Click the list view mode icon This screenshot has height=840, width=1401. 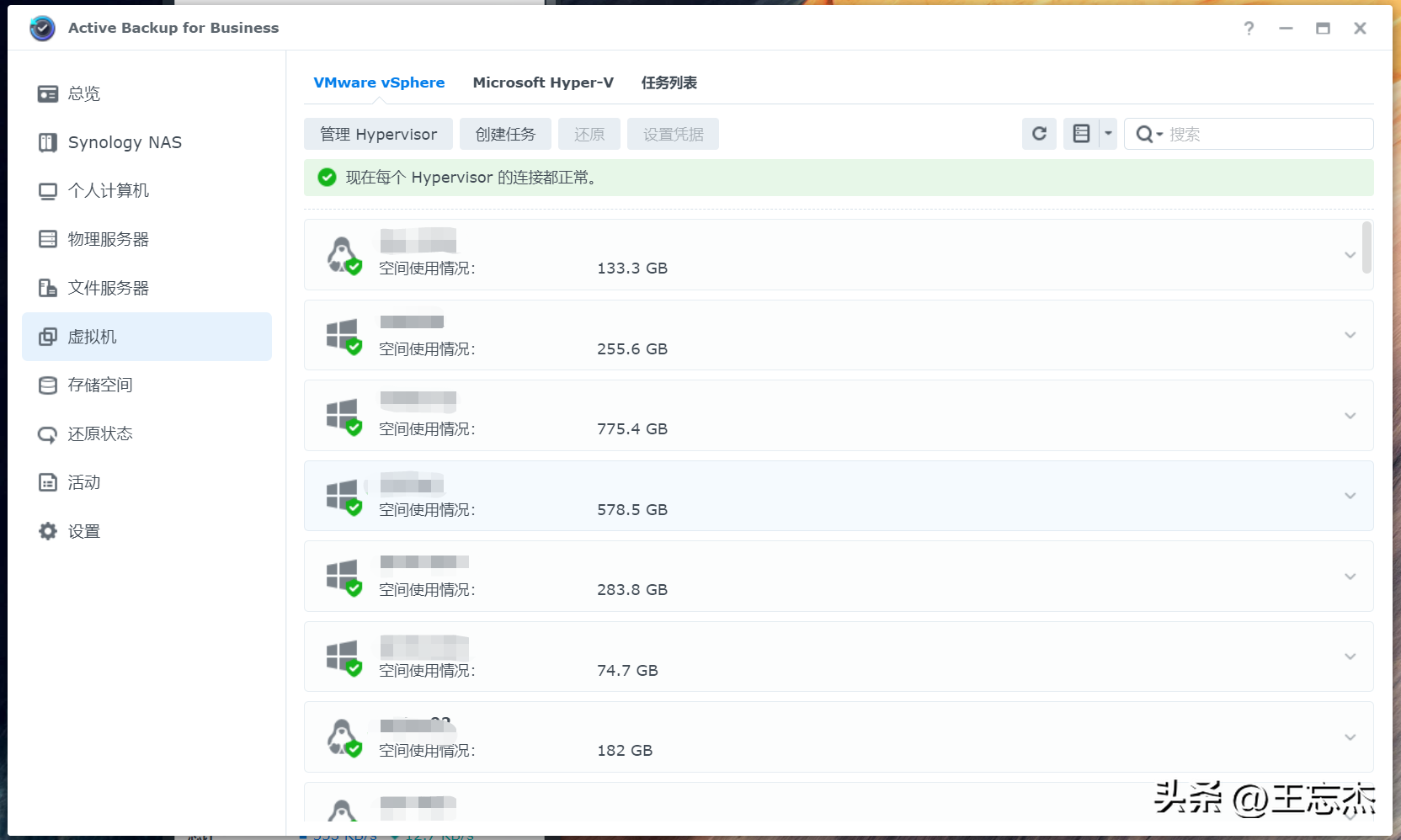point(1081,134)
